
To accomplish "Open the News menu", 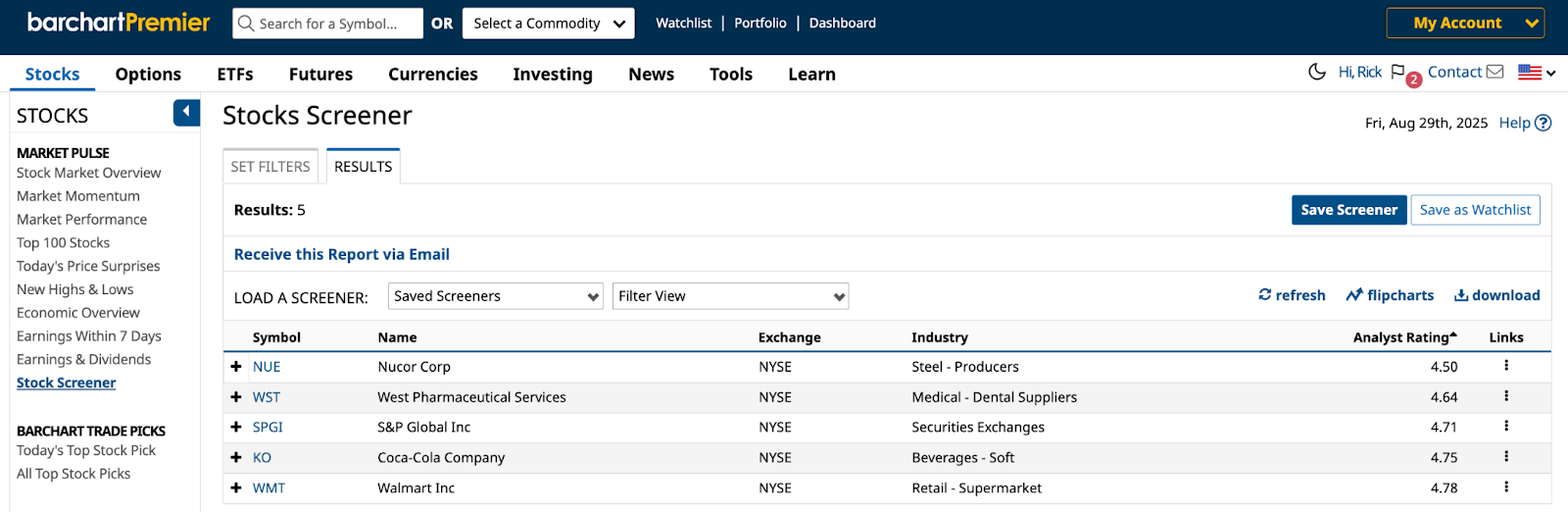I will click(652, 75).
